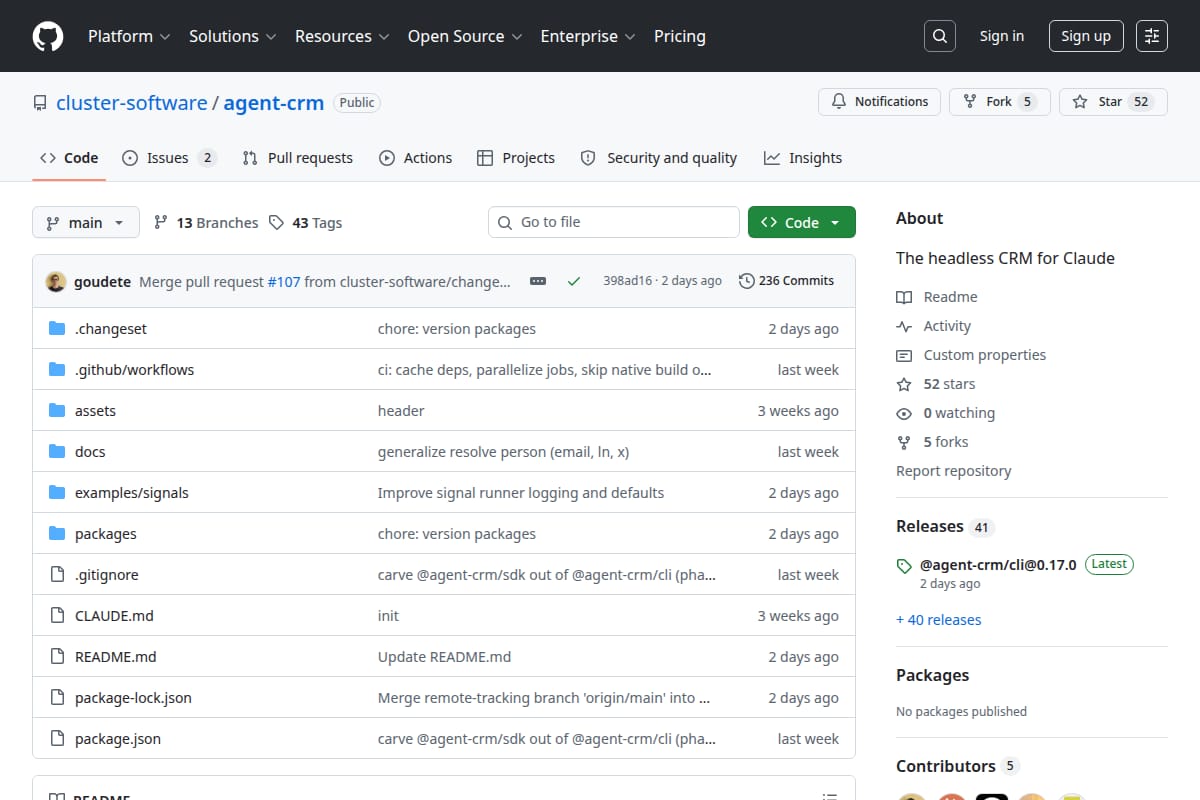Click the + 40 releases link
Screen dimensions: 1200x800
pos(939,620)
